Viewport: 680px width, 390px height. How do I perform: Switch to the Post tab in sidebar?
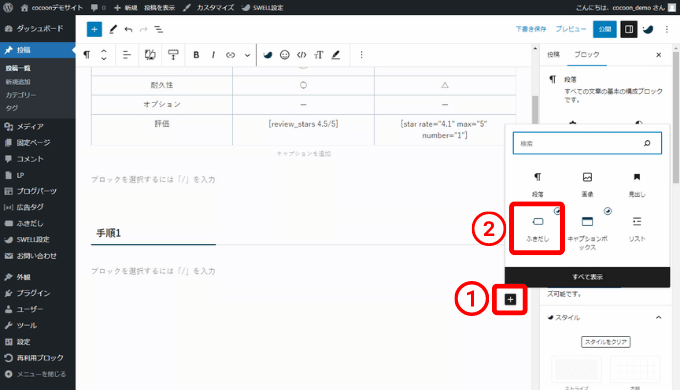[x=553, y=55]
